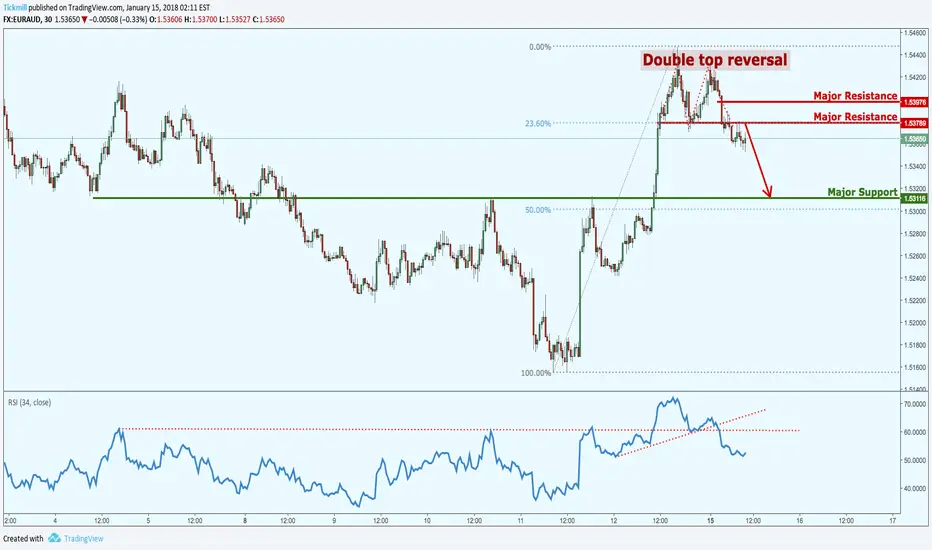Screen dimensions: 932x550
Task: Click date label 10 on time axis
Action: 427,521
